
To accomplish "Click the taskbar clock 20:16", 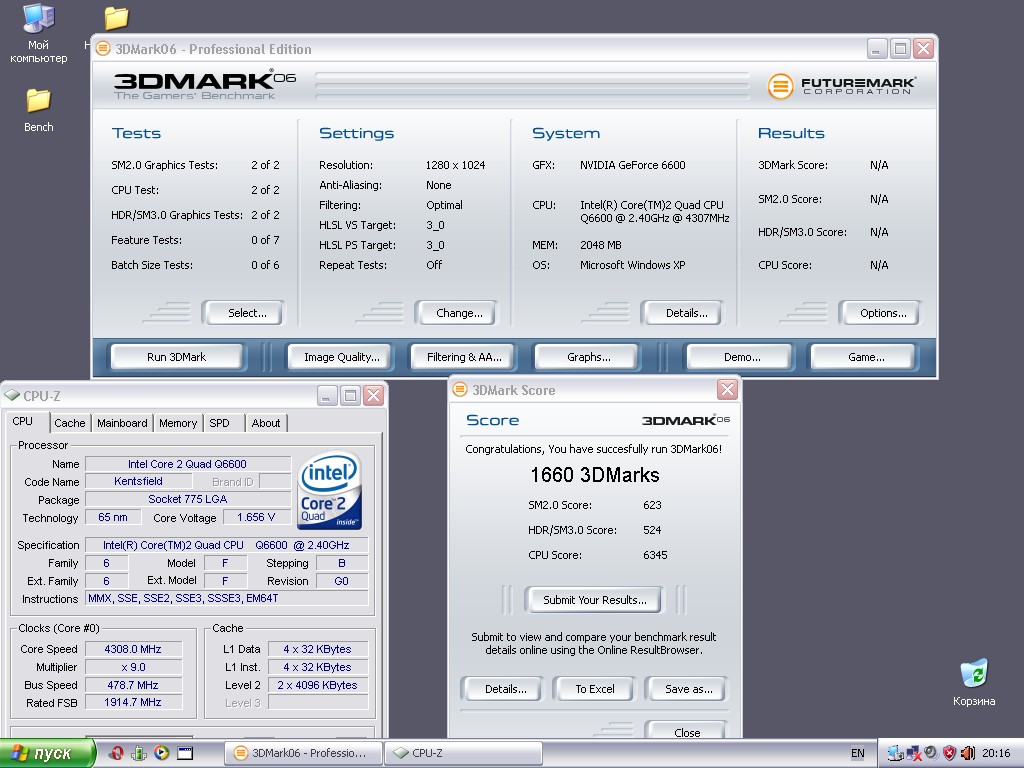I will (x=995, y=753).
